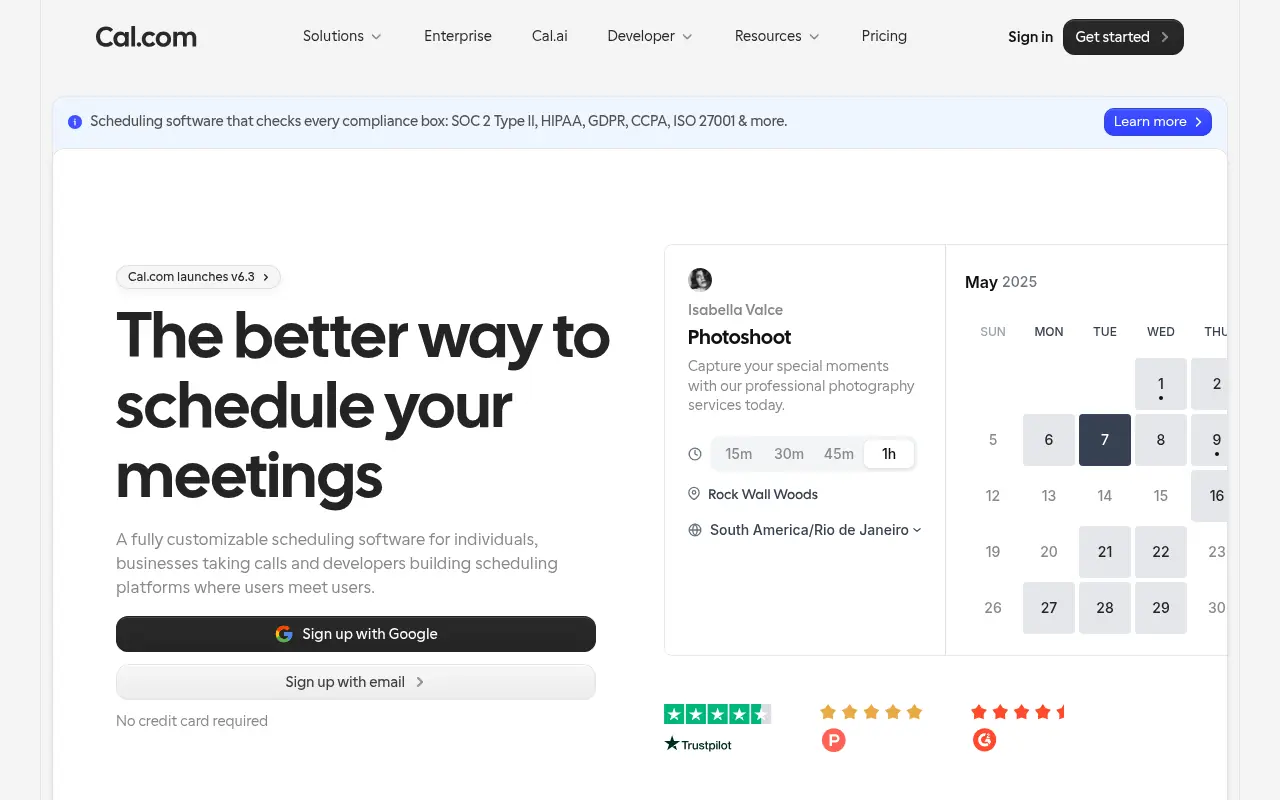Click the location pin beside Rock Wall Woods

(695, 493)
